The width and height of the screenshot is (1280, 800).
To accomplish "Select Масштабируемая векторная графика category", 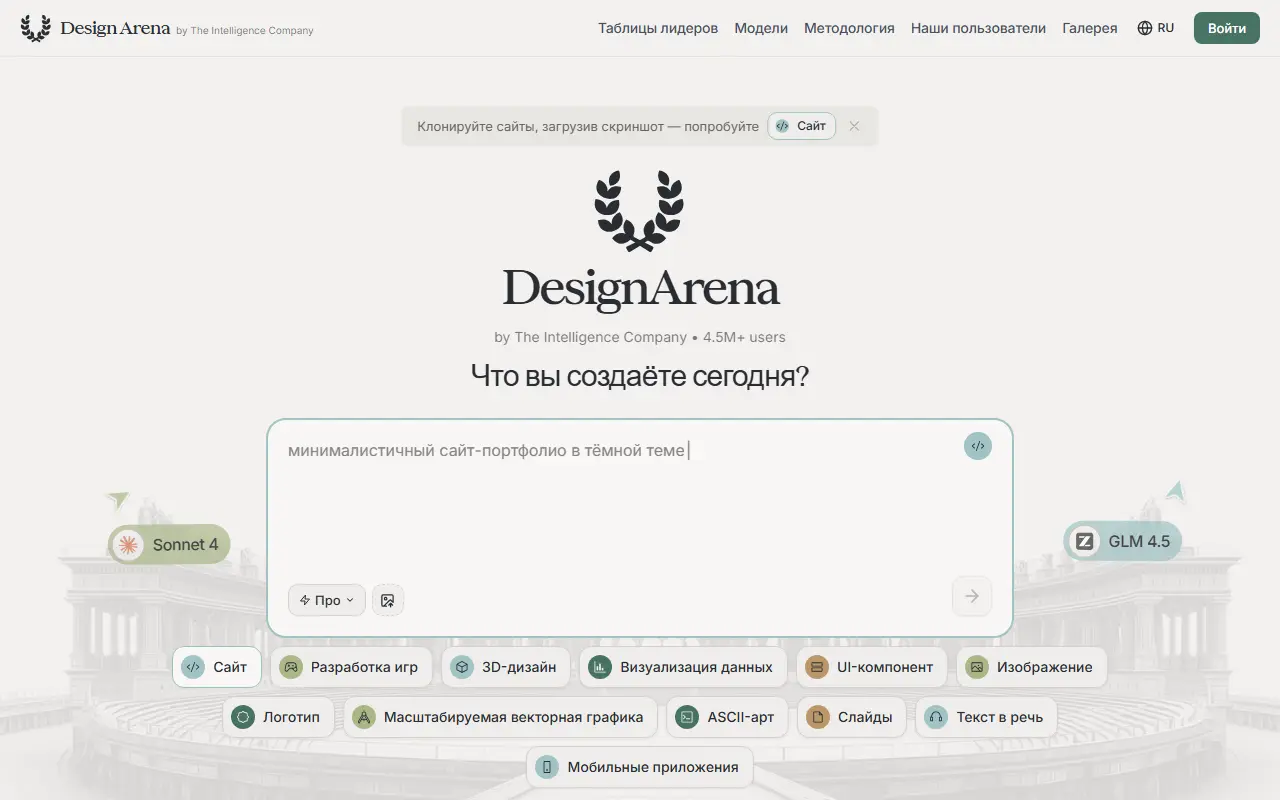I will [x=500, y=717].
